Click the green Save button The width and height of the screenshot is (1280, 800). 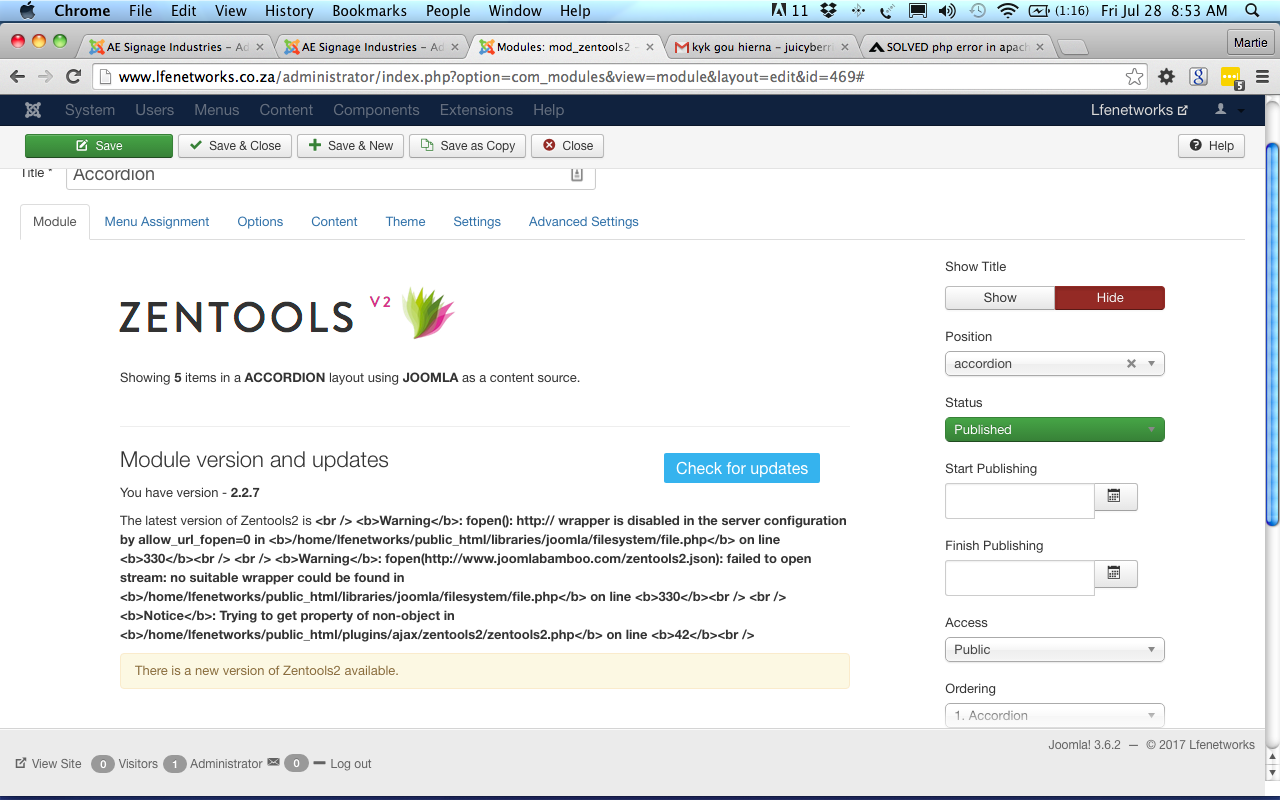pyautogui.click(x=99, y=146)
